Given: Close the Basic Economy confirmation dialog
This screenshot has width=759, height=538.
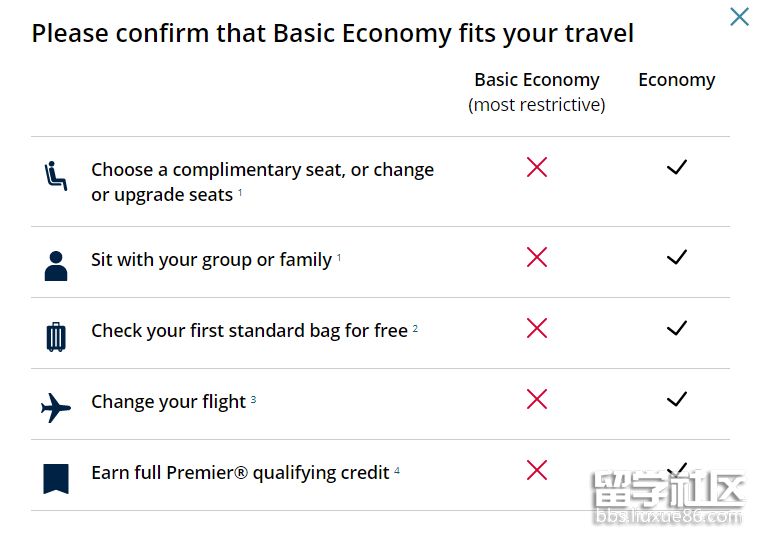Looking at the screenshot, I should (x=739, y=17).
